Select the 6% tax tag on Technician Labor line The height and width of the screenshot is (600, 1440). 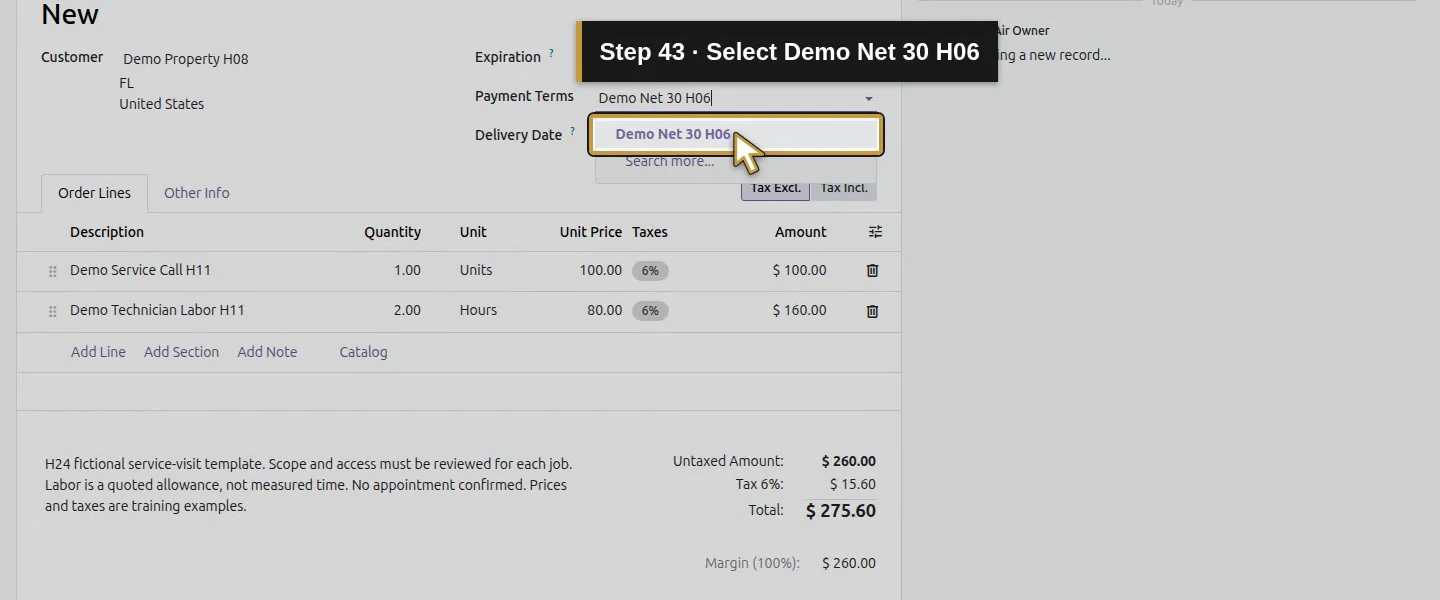[650, 311]
